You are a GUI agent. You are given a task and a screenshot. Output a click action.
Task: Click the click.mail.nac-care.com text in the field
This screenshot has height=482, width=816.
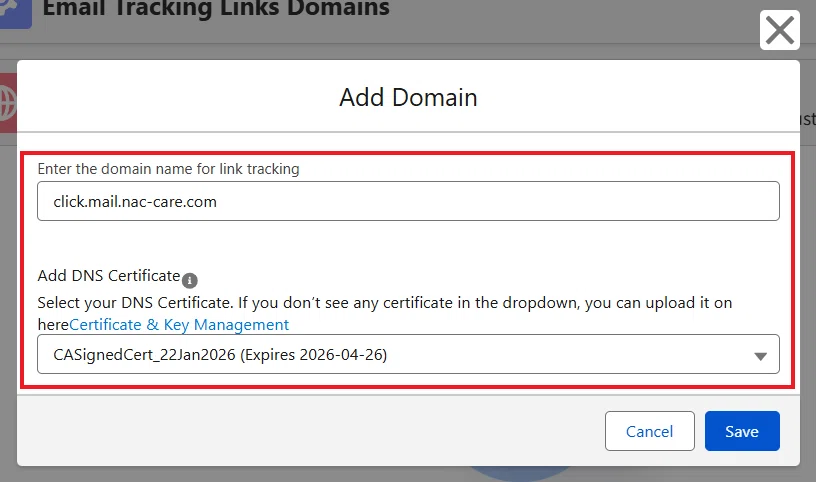tap(135, 201)
